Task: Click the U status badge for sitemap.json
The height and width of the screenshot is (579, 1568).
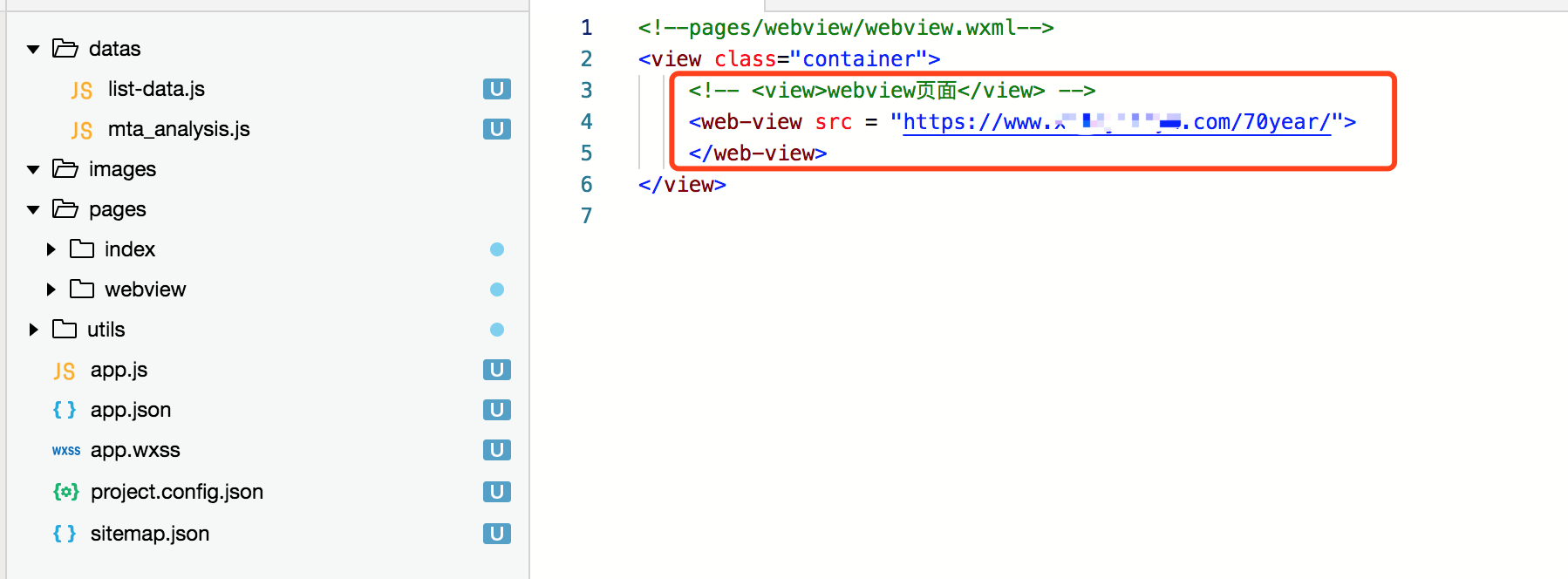Action: pyautogui.click(x=497, y=534)
